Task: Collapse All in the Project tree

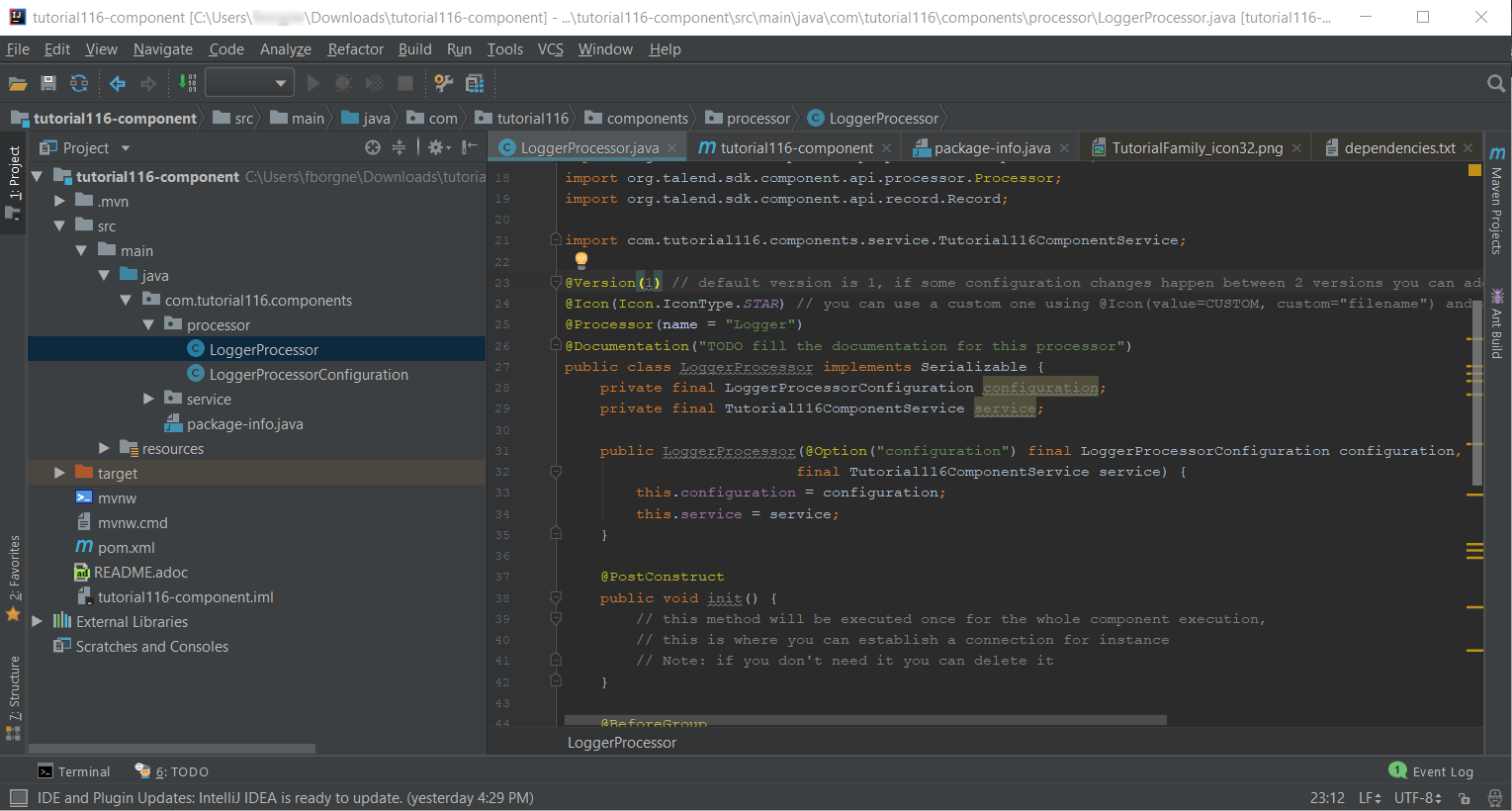Action: (399, 146)
